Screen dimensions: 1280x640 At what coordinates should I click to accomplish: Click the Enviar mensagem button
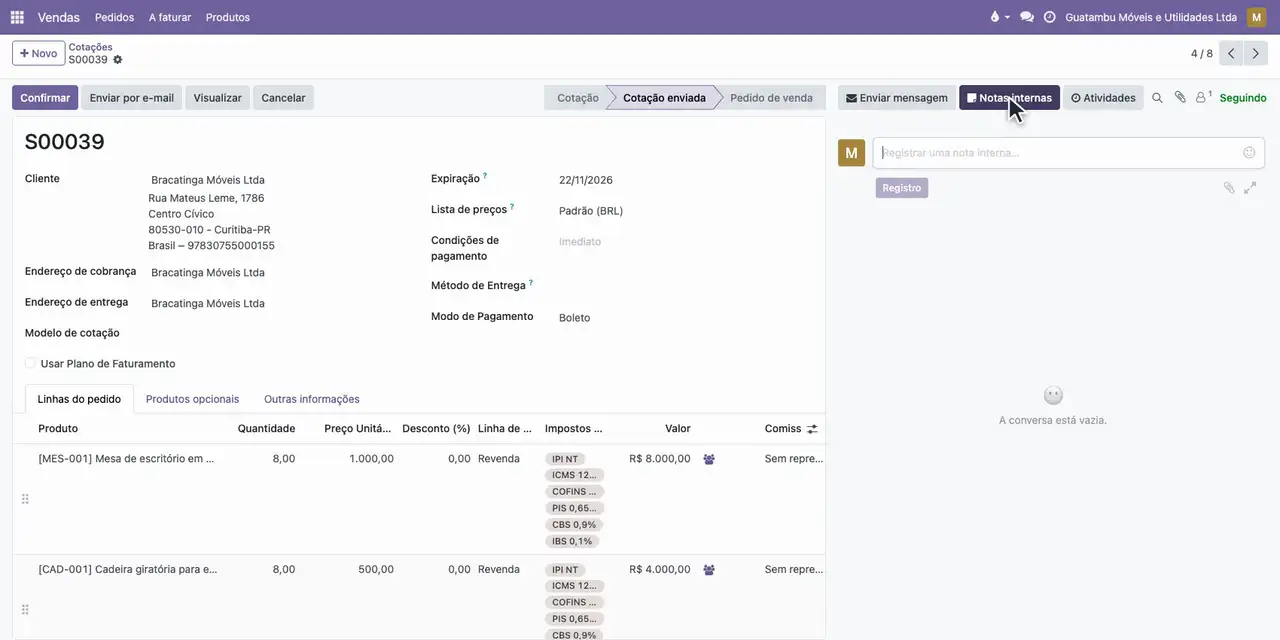897,98
